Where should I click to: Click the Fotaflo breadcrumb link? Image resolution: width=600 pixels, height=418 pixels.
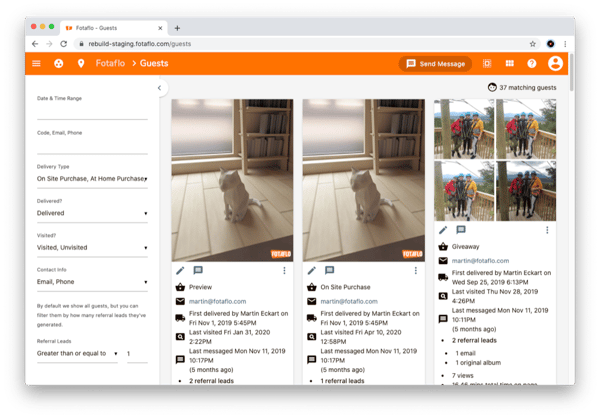coord(110,64)
